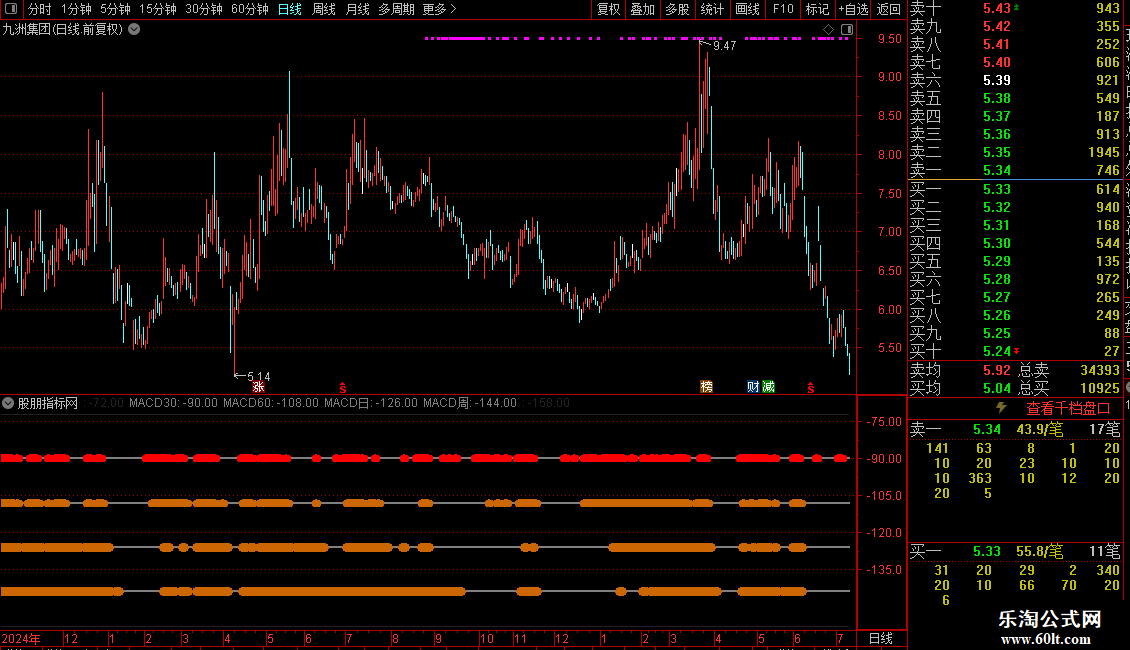This screenshot has width=1130, height=650.
Task: Open the 股朋指标网 indicator dropdown
Action: (8, 403)
